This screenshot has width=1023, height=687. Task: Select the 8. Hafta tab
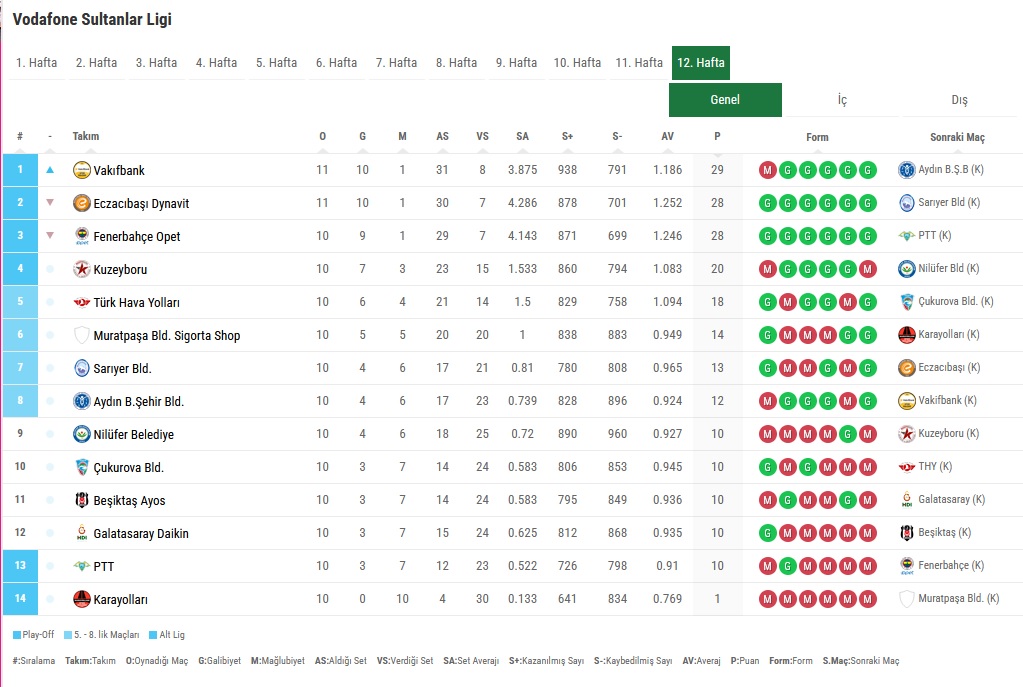tap(457, 63)
